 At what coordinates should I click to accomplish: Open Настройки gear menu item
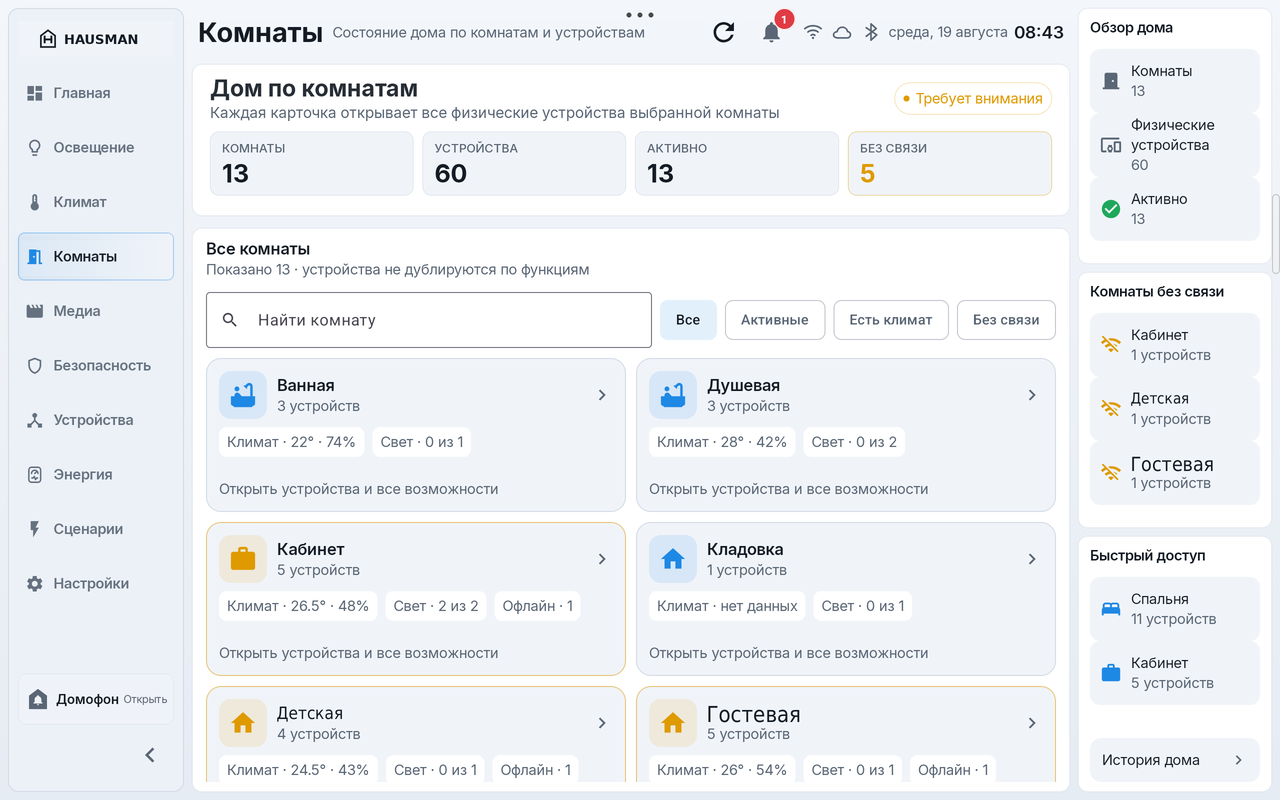pos(96,583)
